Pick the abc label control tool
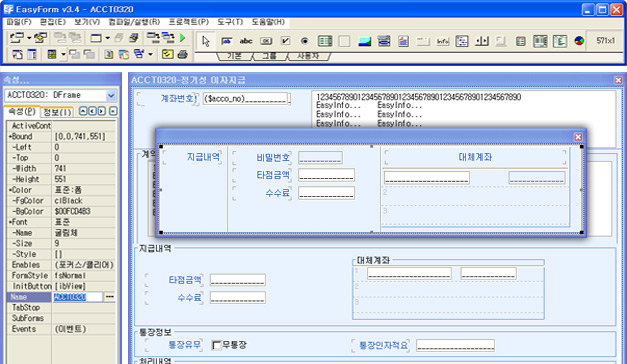The height and width of the screenshot is (364, 627). pyautogui.click(x=246, y=41)
